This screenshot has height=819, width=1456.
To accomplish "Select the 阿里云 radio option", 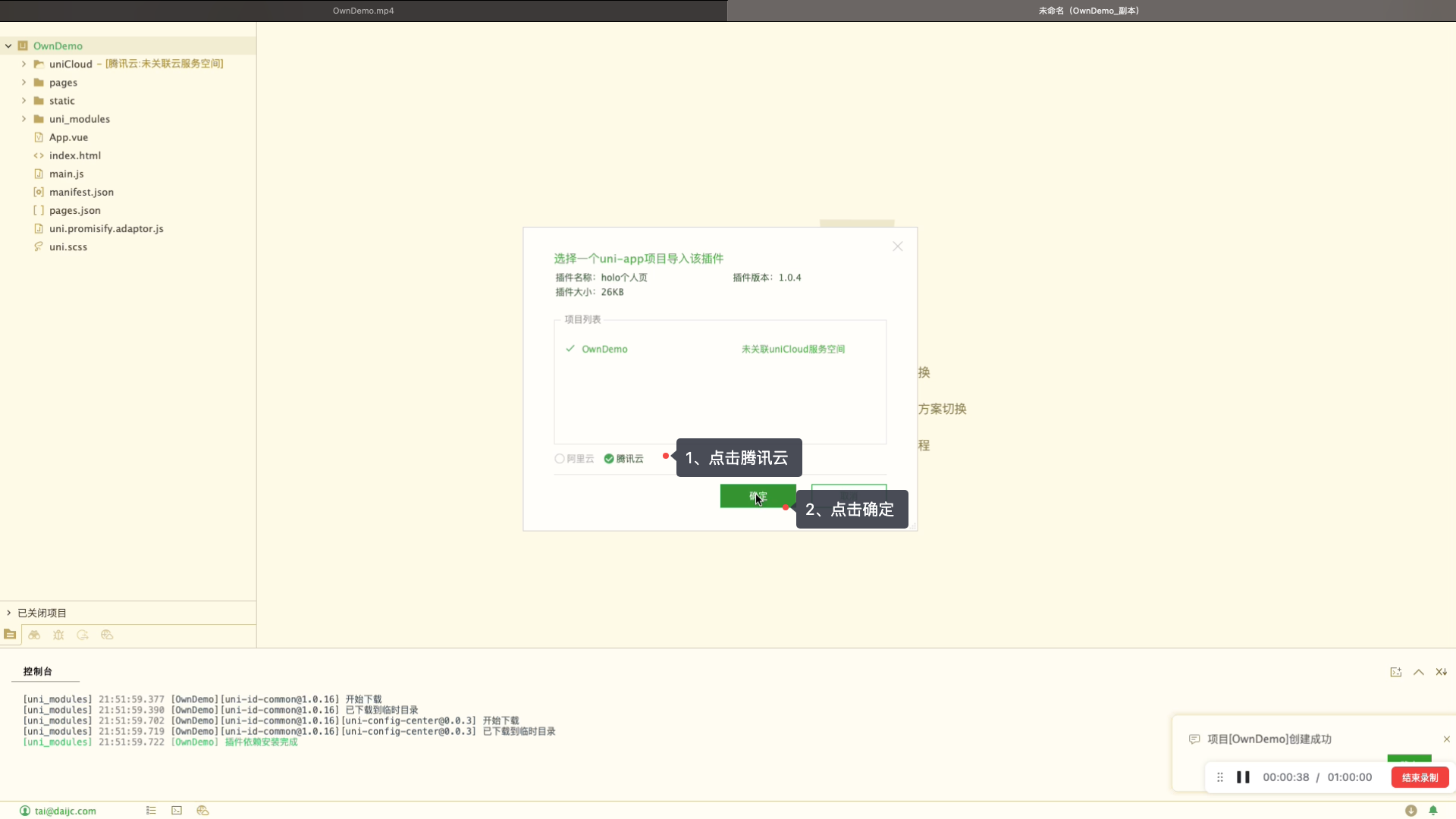I will pos(560,459).
